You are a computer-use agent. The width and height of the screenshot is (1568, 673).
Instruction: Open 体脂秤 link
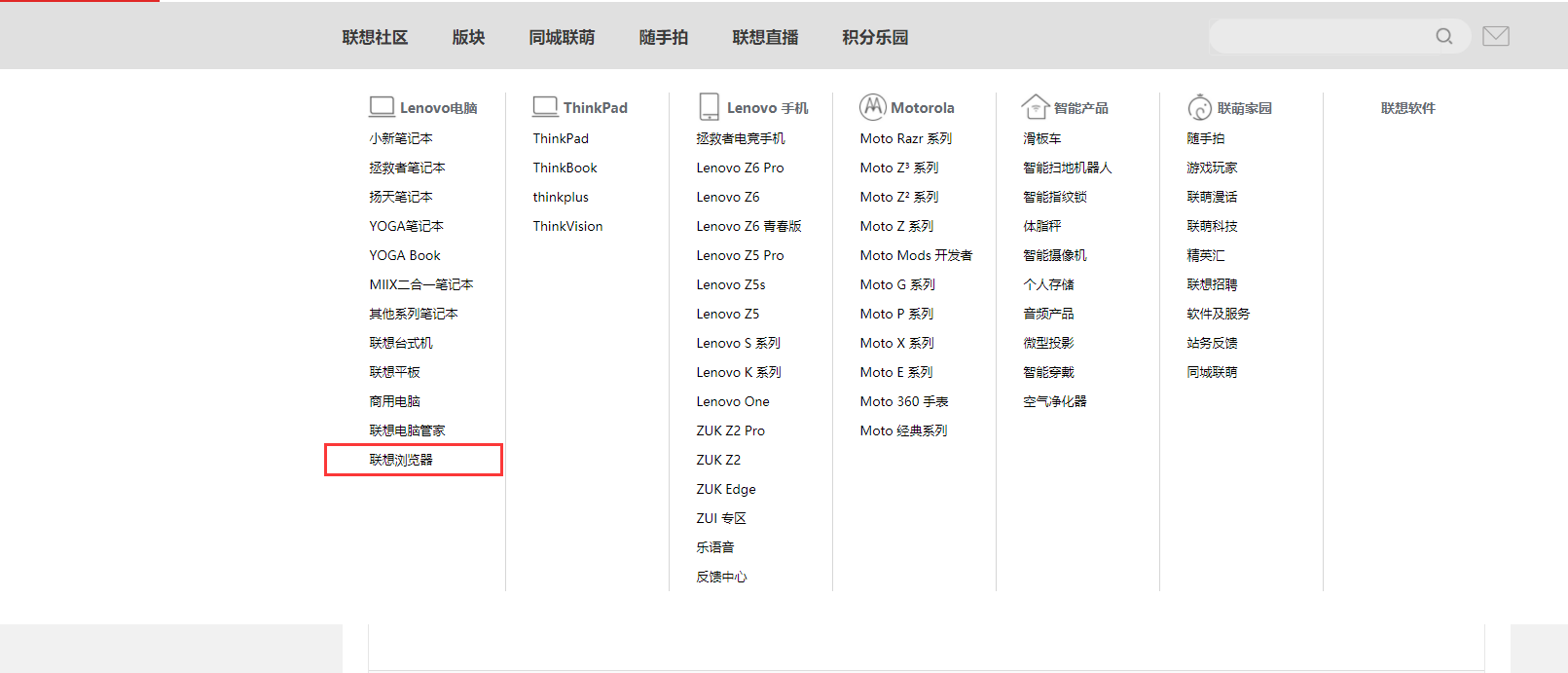click(x=1042, y=226)
